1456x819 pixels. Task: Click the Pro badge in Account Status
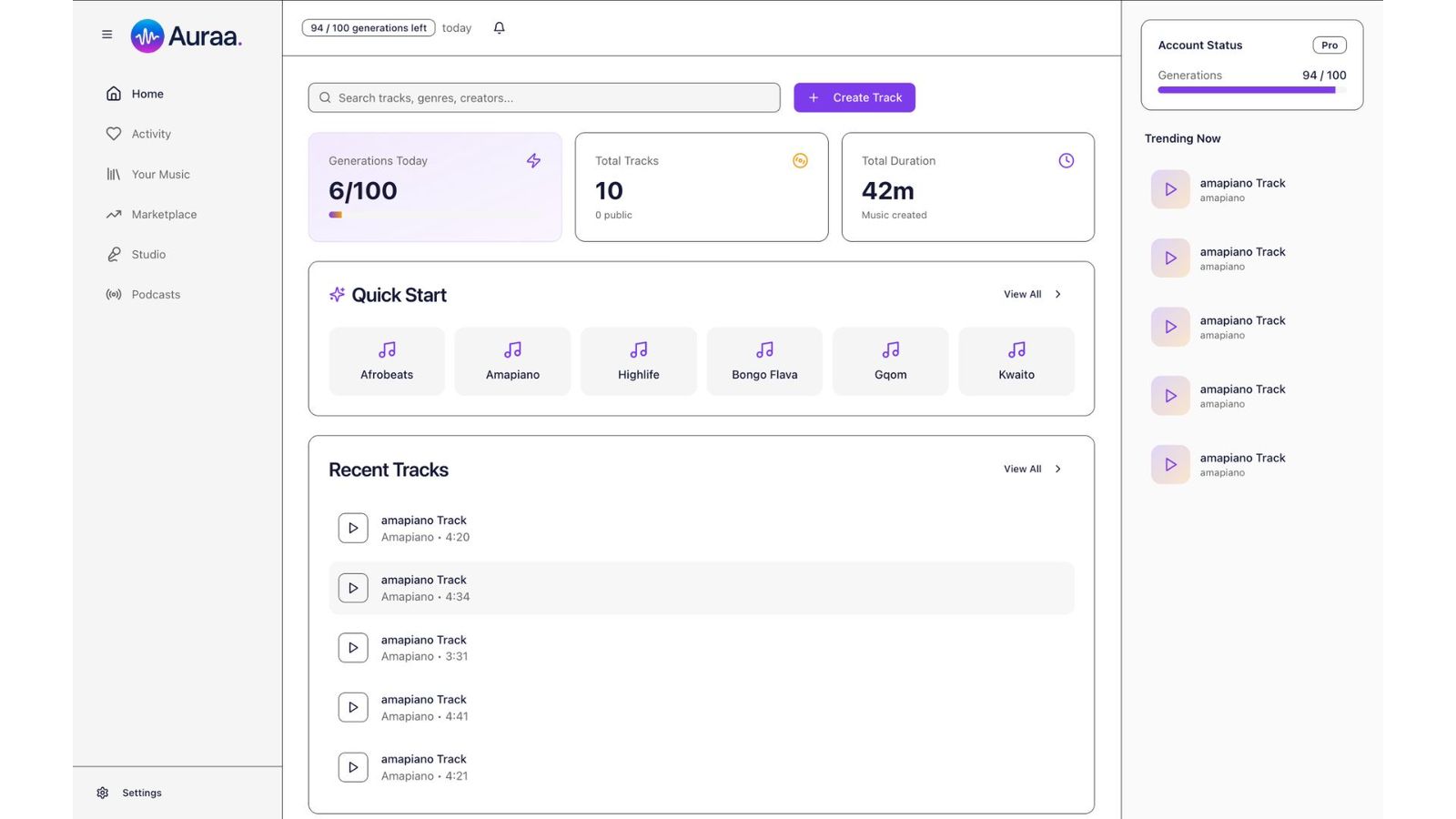[x=1329, y=45]
